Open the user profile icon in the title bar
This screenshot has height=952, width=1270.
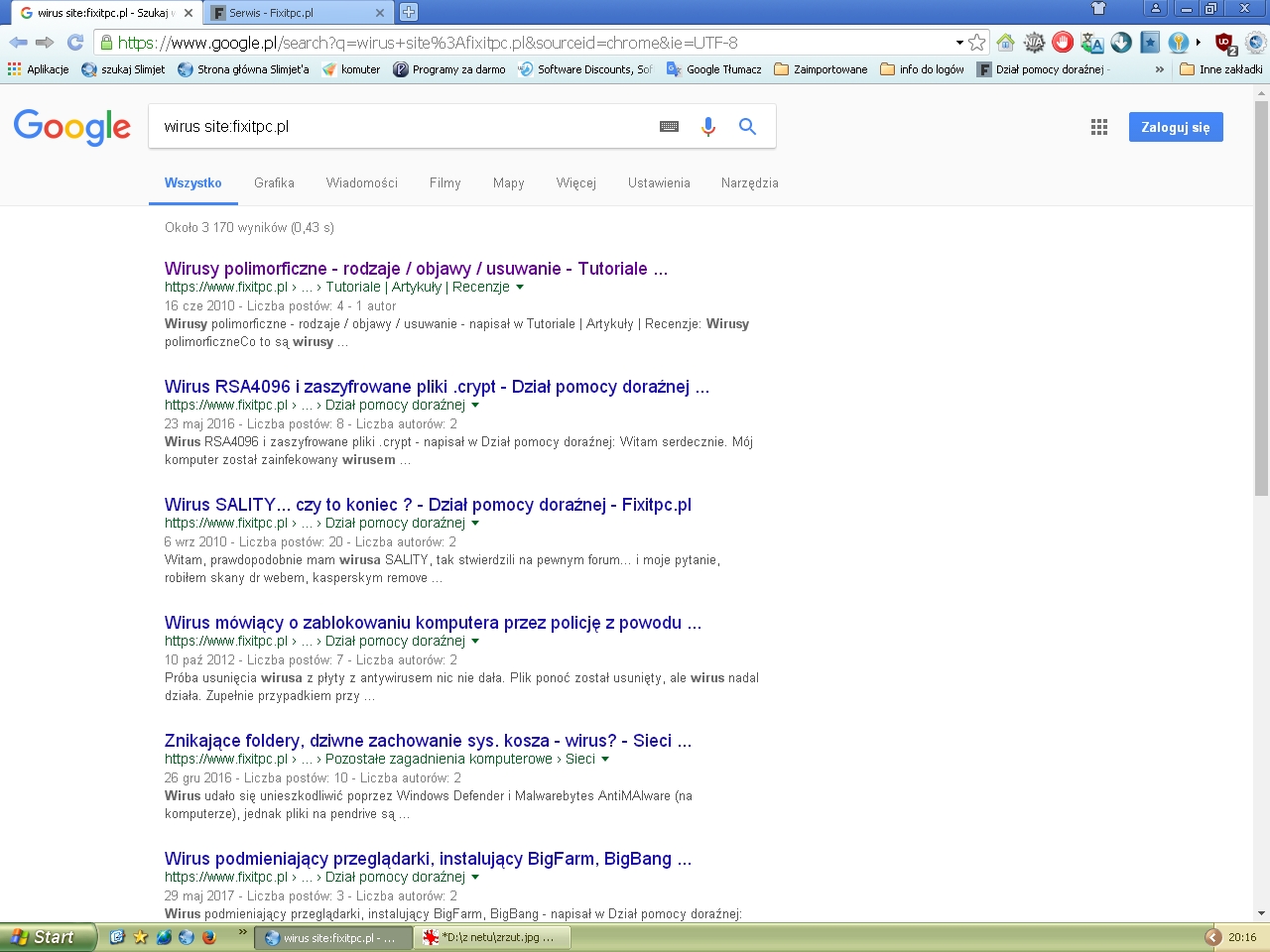click(x=1156, y=9)
